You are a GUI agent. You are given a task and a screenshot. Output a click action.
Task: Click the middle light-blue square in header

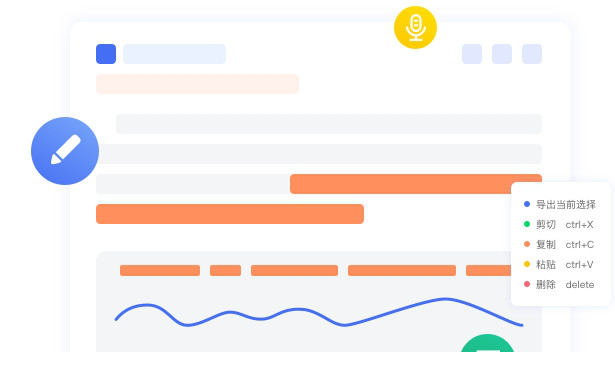tap(502, 54)
